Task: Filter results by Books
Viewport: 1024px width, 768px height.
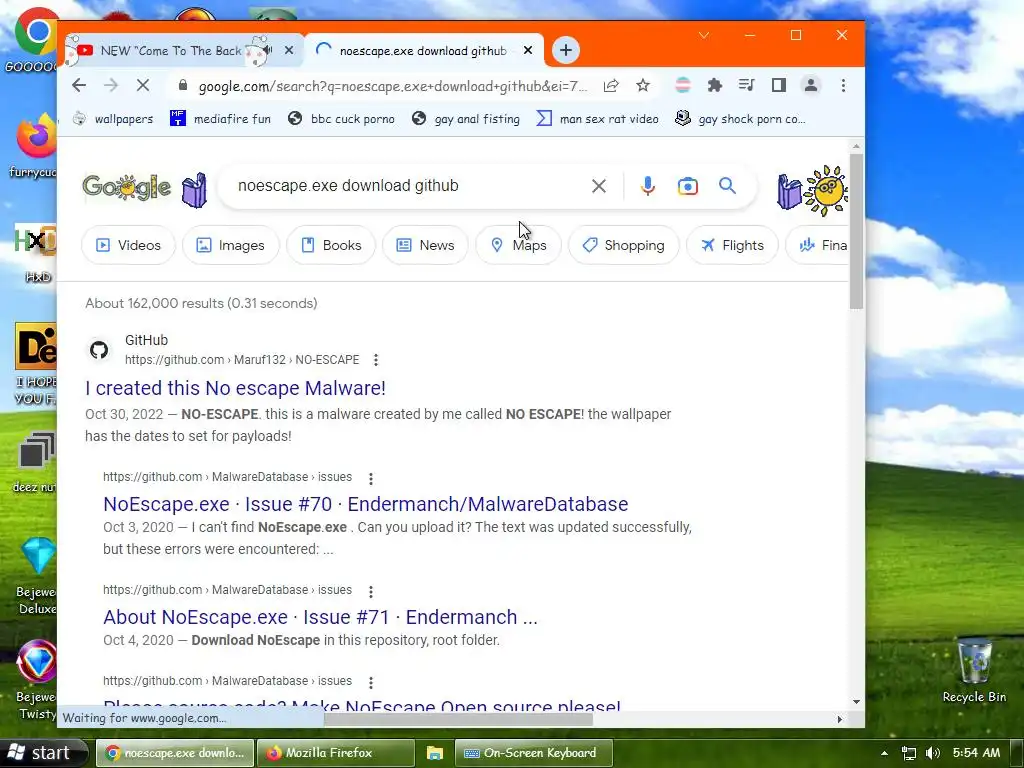Action: tap(331, 245)
